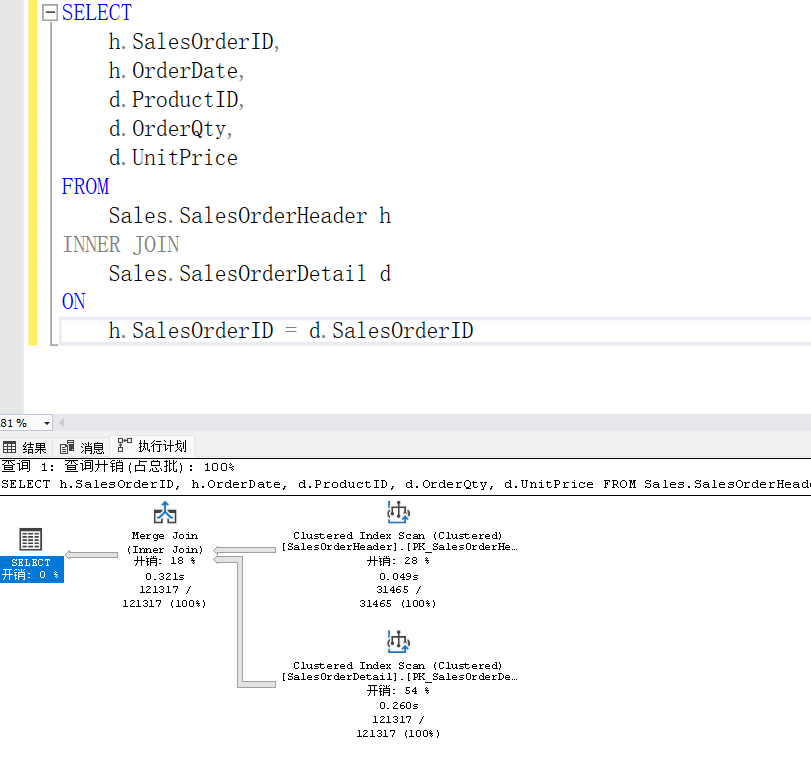Select the blue SELECT 开销: 0 % label
Viewport: 811px width, 759px height.
click(x=31, y=569)
